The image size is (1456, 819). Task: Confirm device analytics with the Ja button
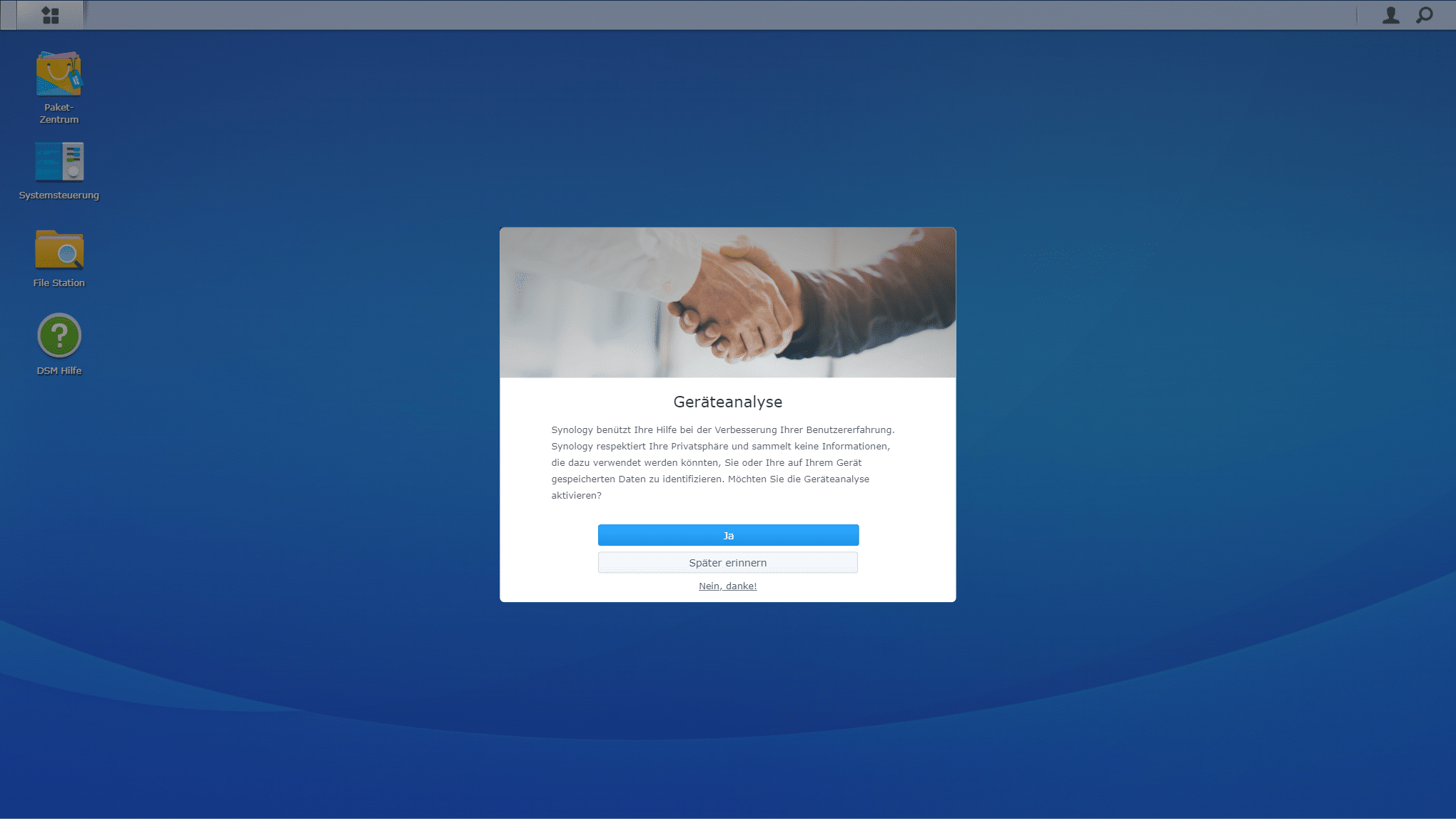pyautogui.click(x=728, y=535)
